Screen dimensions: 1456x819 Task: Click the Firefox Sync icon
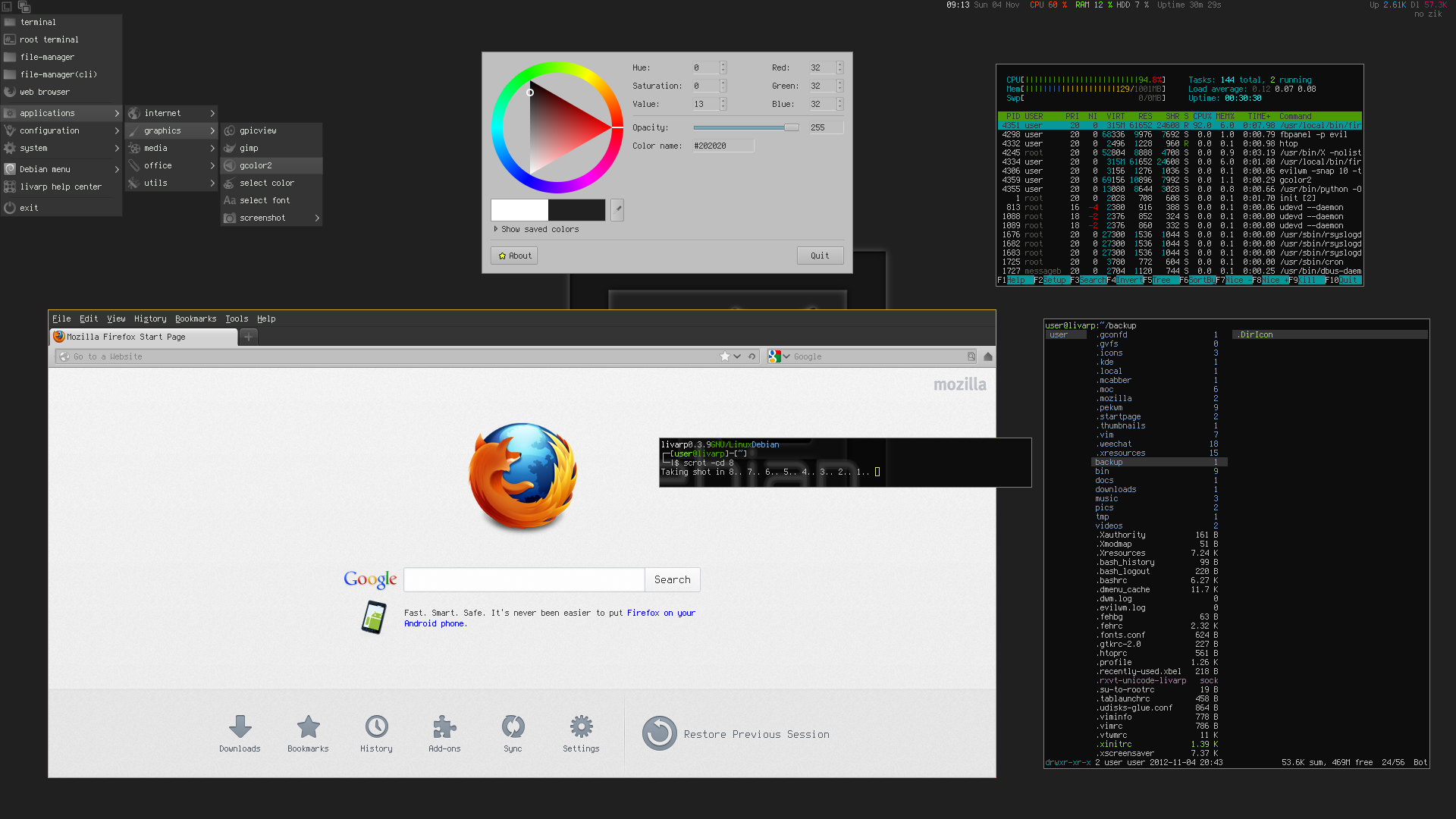tap(513, 726)
